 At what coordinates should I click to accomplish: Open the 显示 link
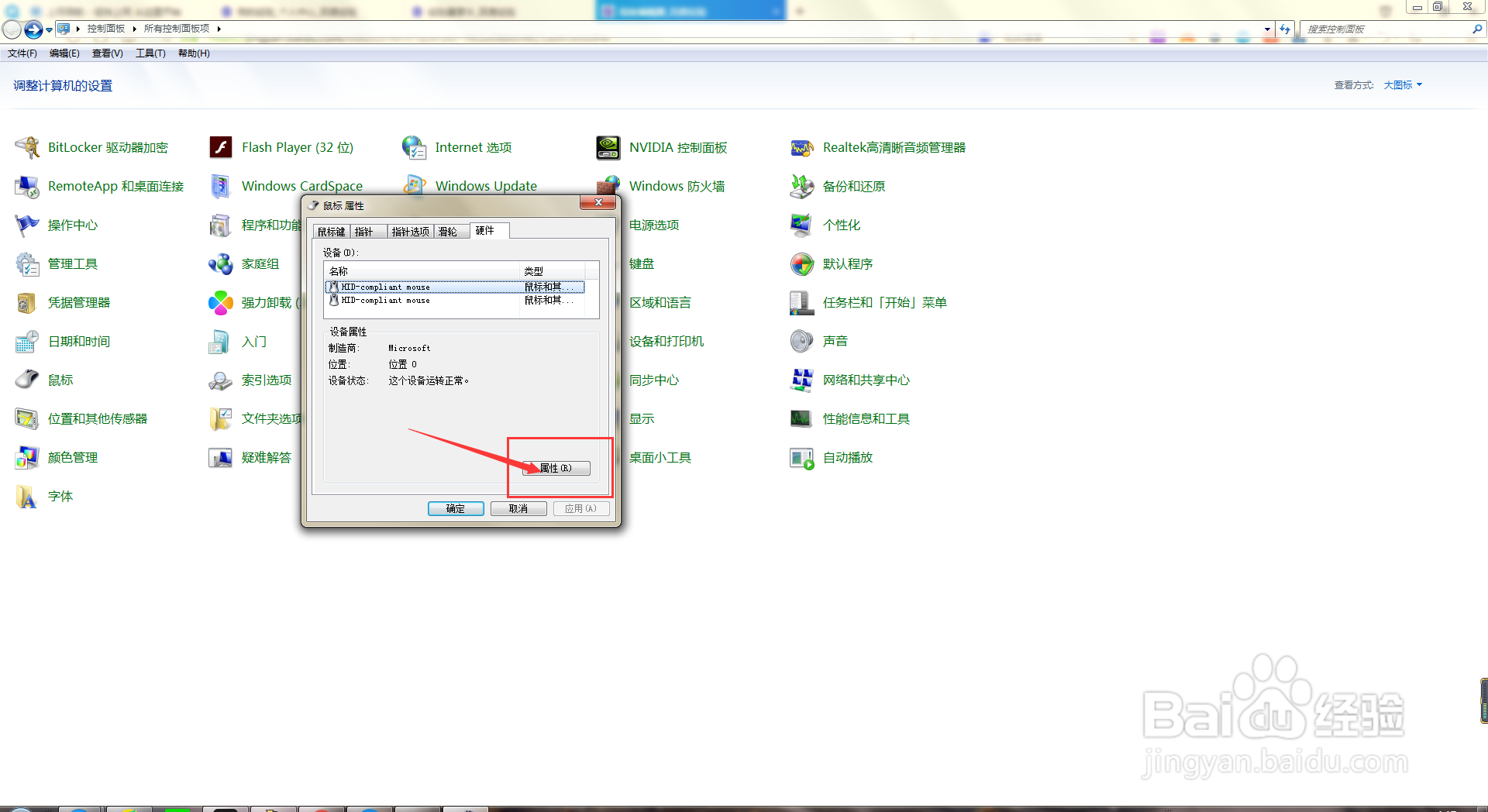coord(642,418)
